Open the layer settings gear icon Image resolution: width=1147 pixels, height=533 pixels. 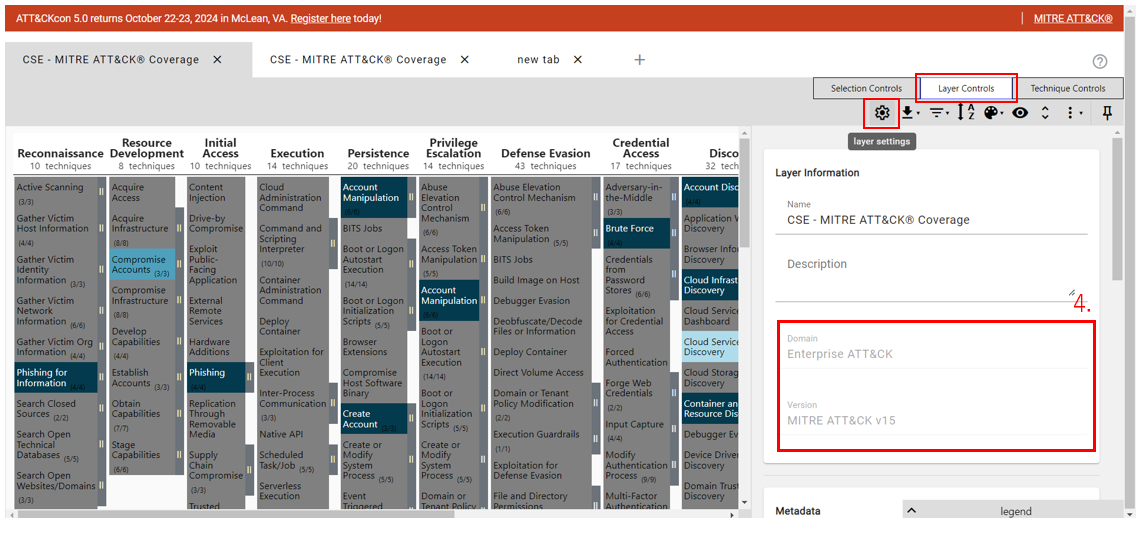click(881, 113)
